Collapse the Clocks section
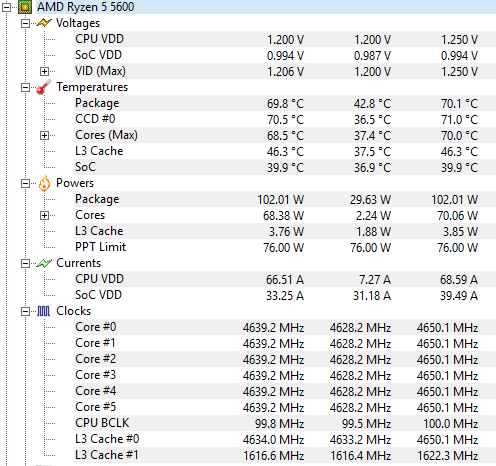Screen dimensions: 496x466 pyautogui.click(x=25, y=311)
